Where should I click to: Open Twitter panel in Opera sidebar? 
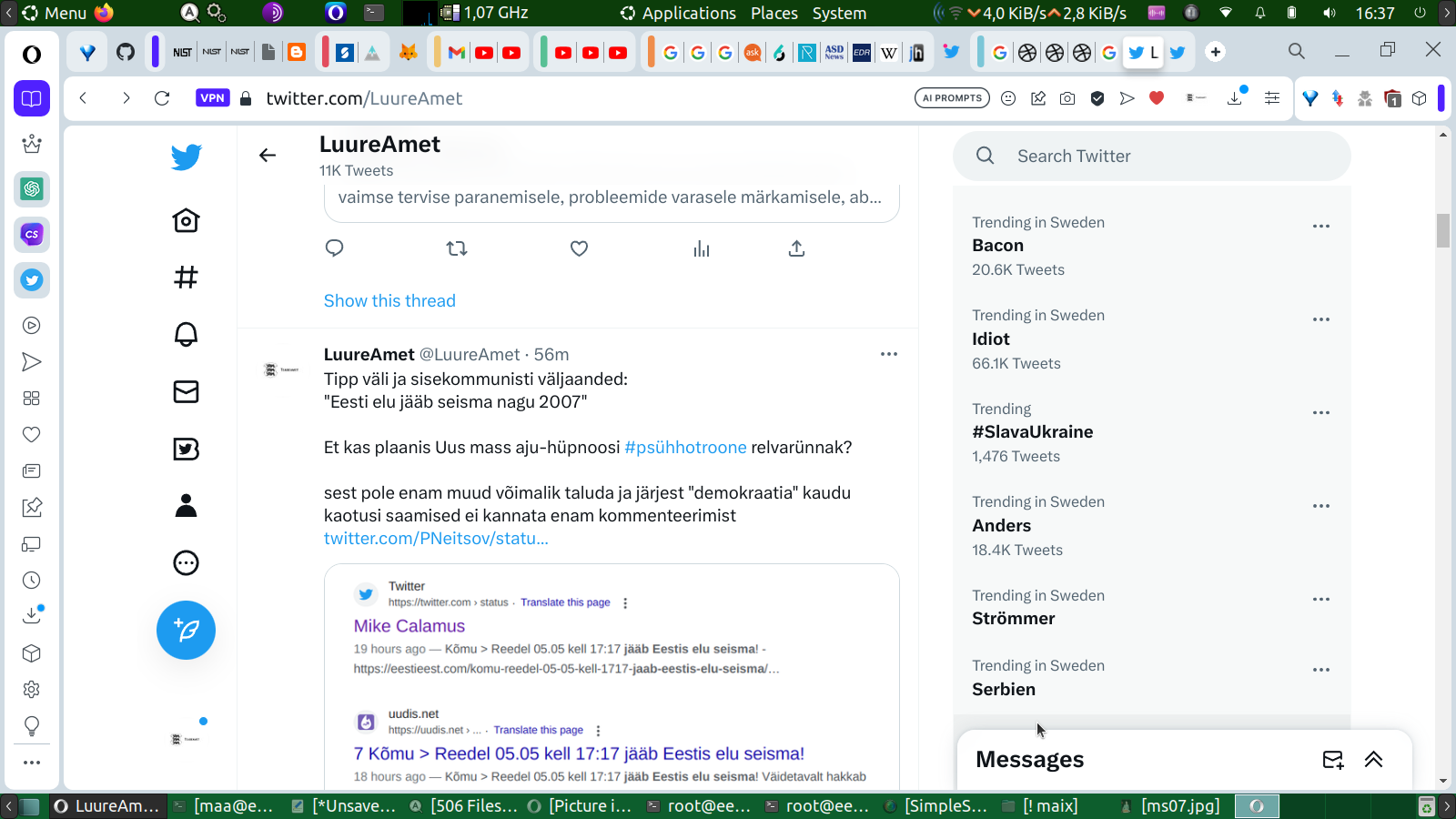coord(32,280)
